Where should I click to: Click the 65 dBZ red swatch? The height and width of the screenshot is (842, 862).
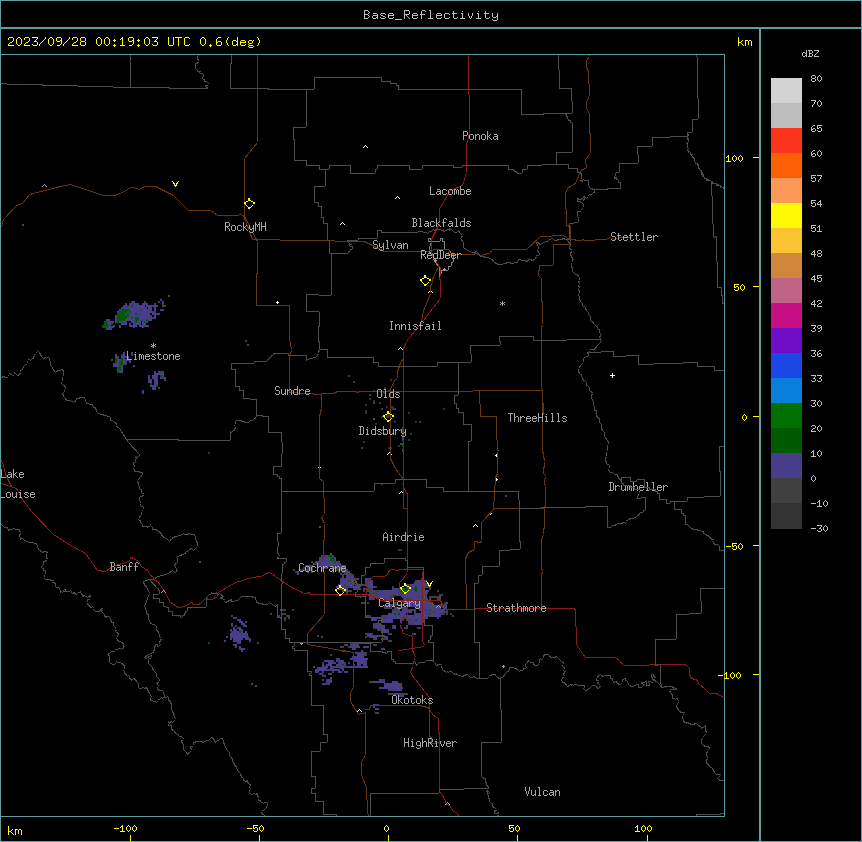786,141
